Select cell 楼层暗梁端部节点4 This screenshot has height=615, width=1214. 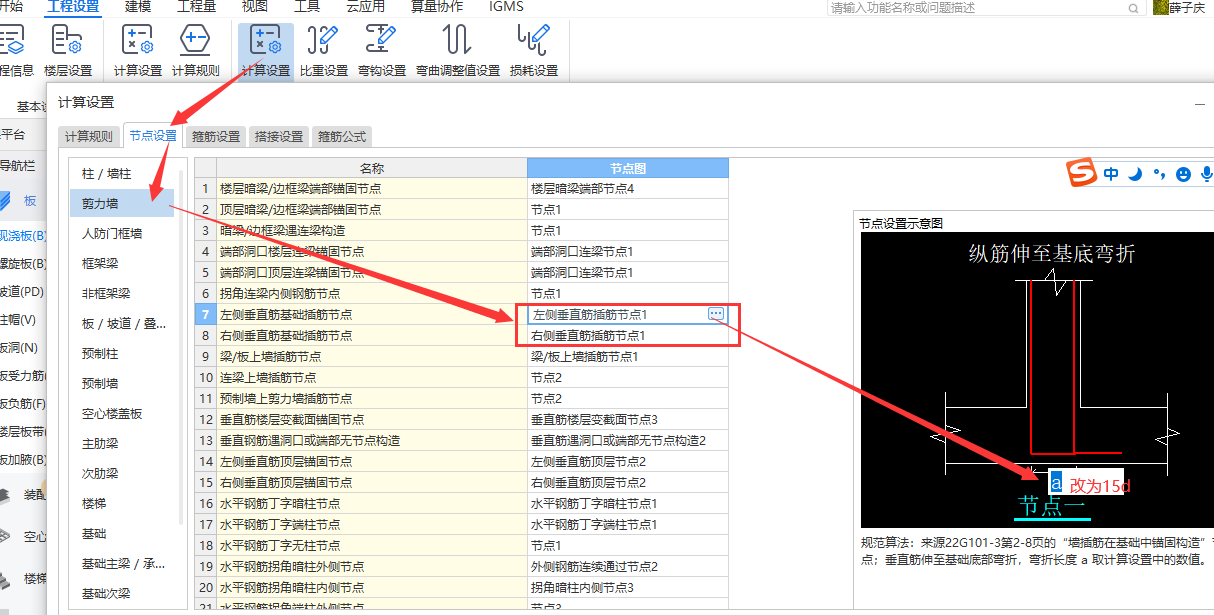628,188
